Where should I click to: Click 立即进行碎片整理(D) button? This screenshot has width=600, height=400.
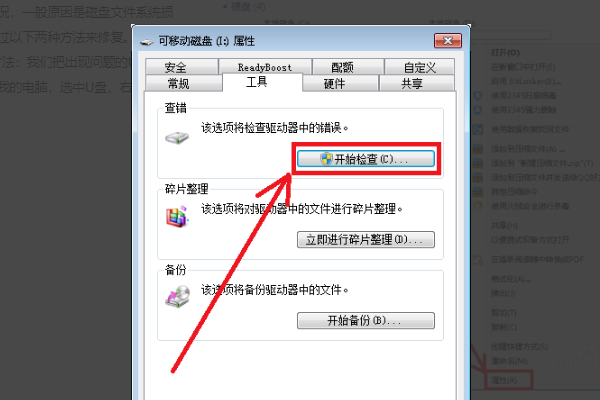(366, 240)
